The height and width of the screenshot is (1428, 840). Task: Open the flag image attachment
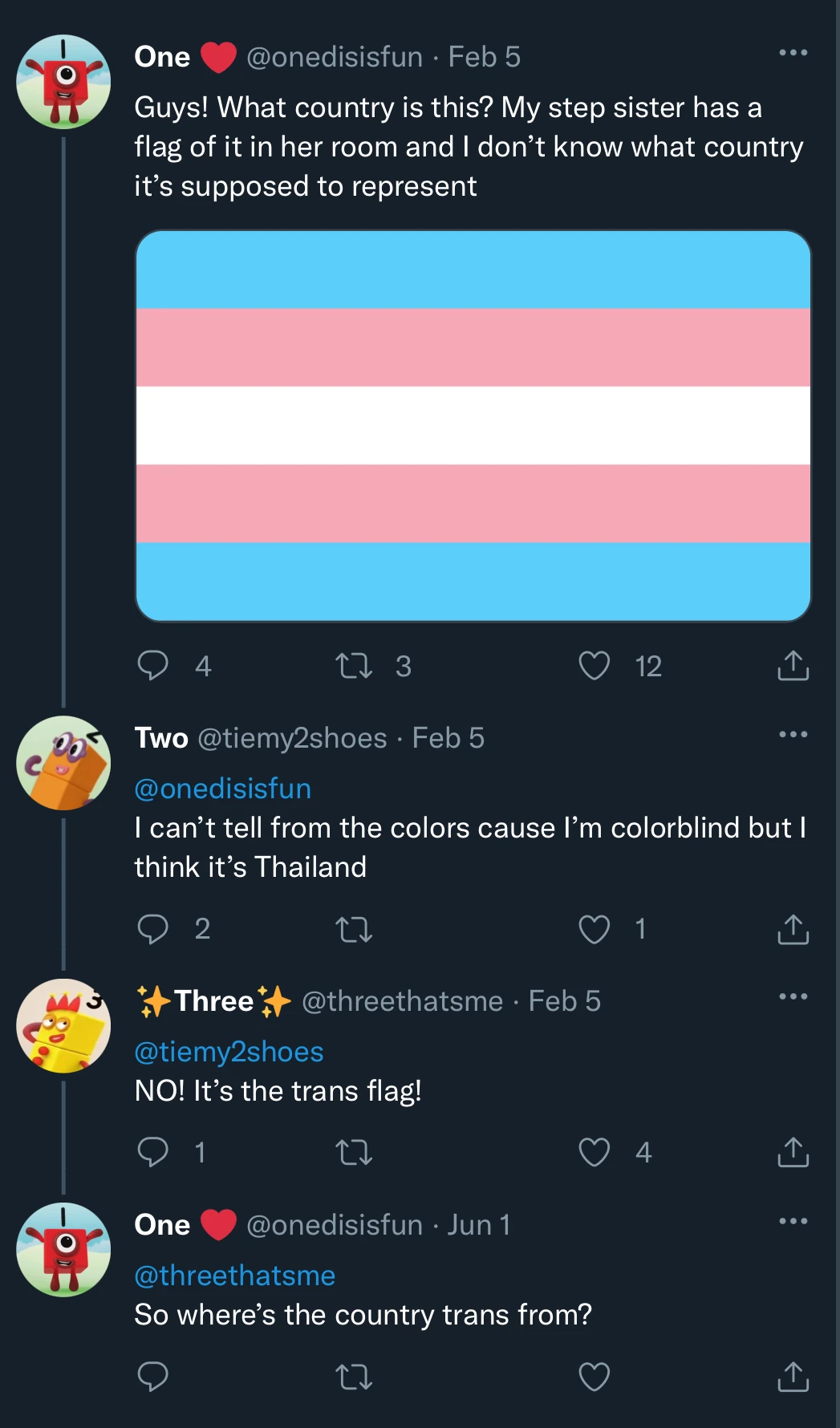473,425
